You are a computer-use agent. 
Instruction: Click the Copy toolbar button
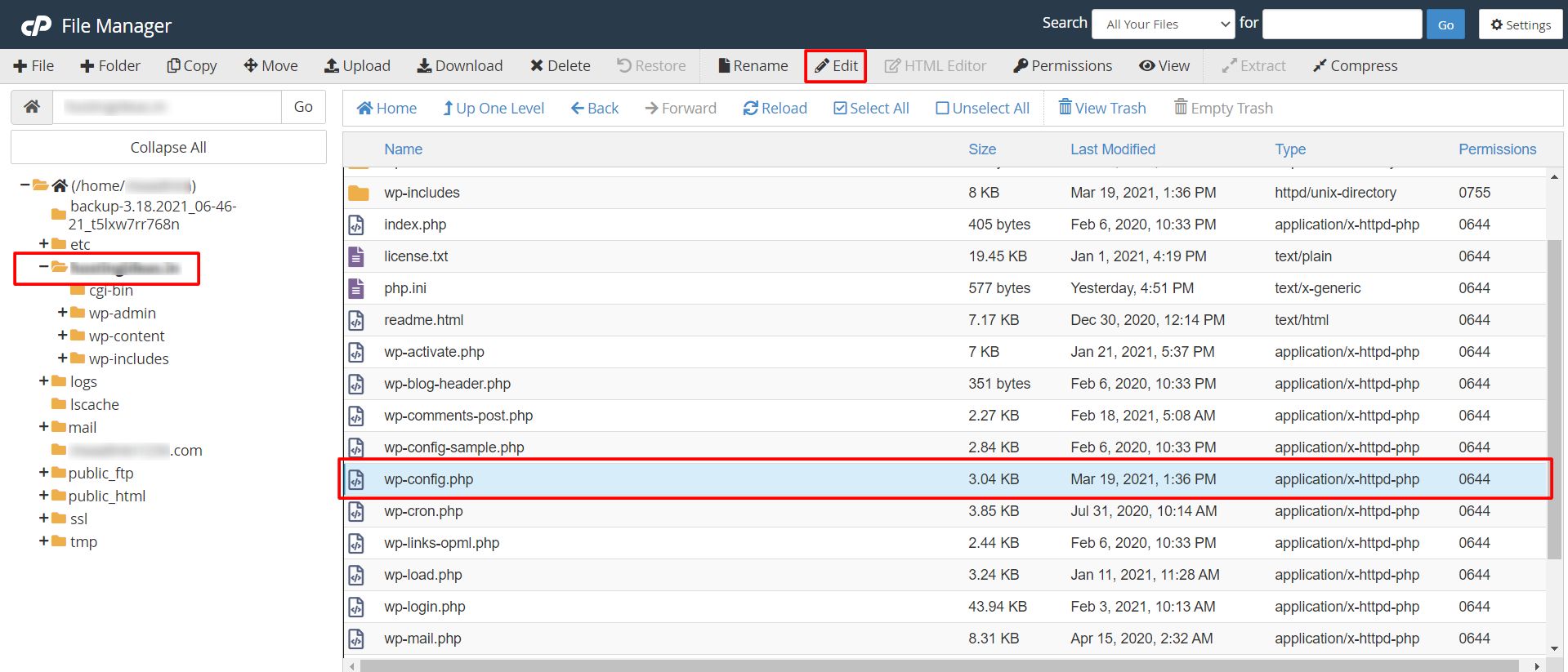click(192, 66)
